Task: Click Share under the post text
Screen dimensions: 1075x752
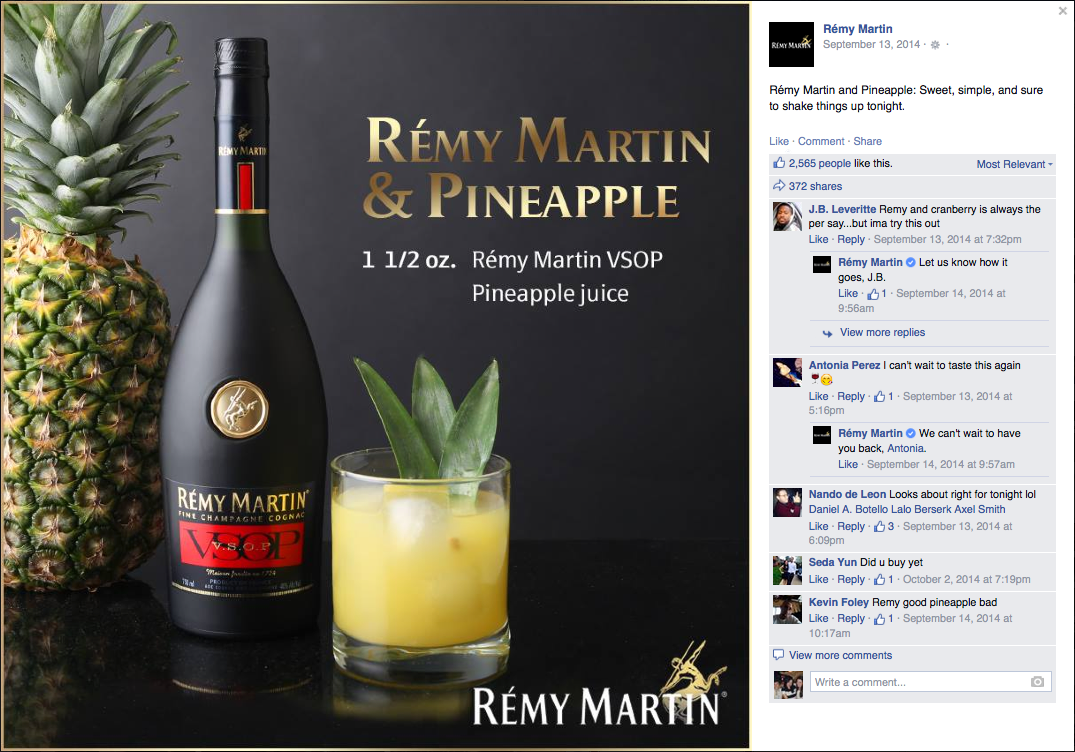Action: tap(867, 141)
